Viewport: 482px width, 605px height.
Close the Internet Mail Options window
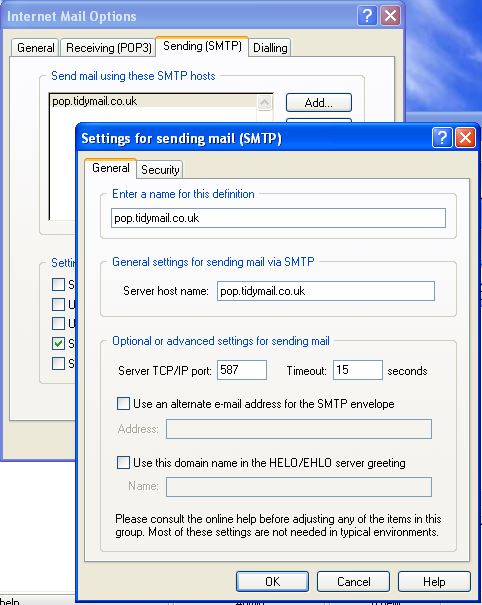tap(391, 16)
